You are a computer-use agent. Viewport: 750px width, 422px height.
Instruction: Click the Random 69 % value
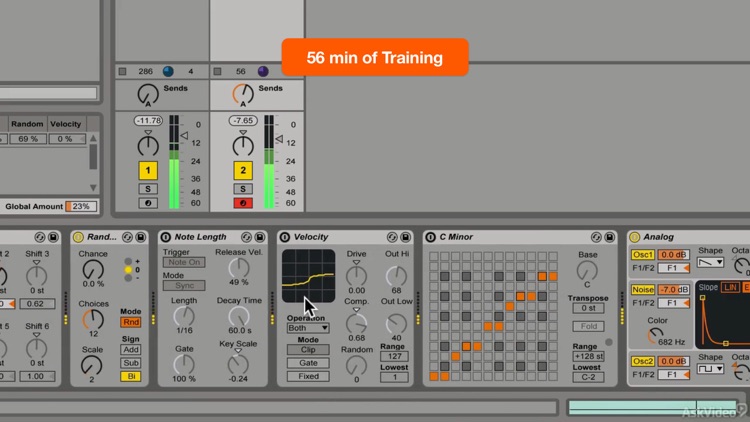tap(28, 139)
